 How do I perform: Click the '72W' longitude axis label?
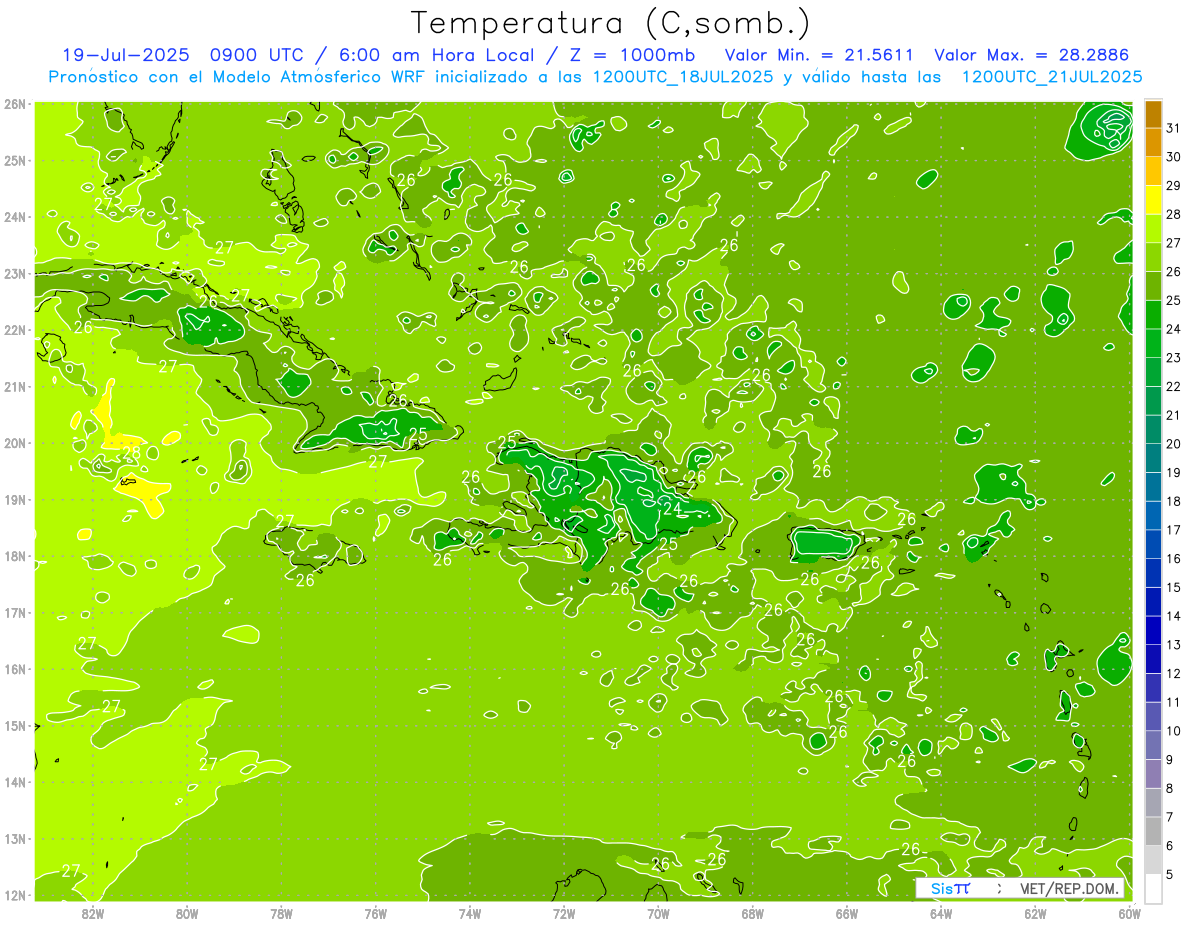click(563, 913)
